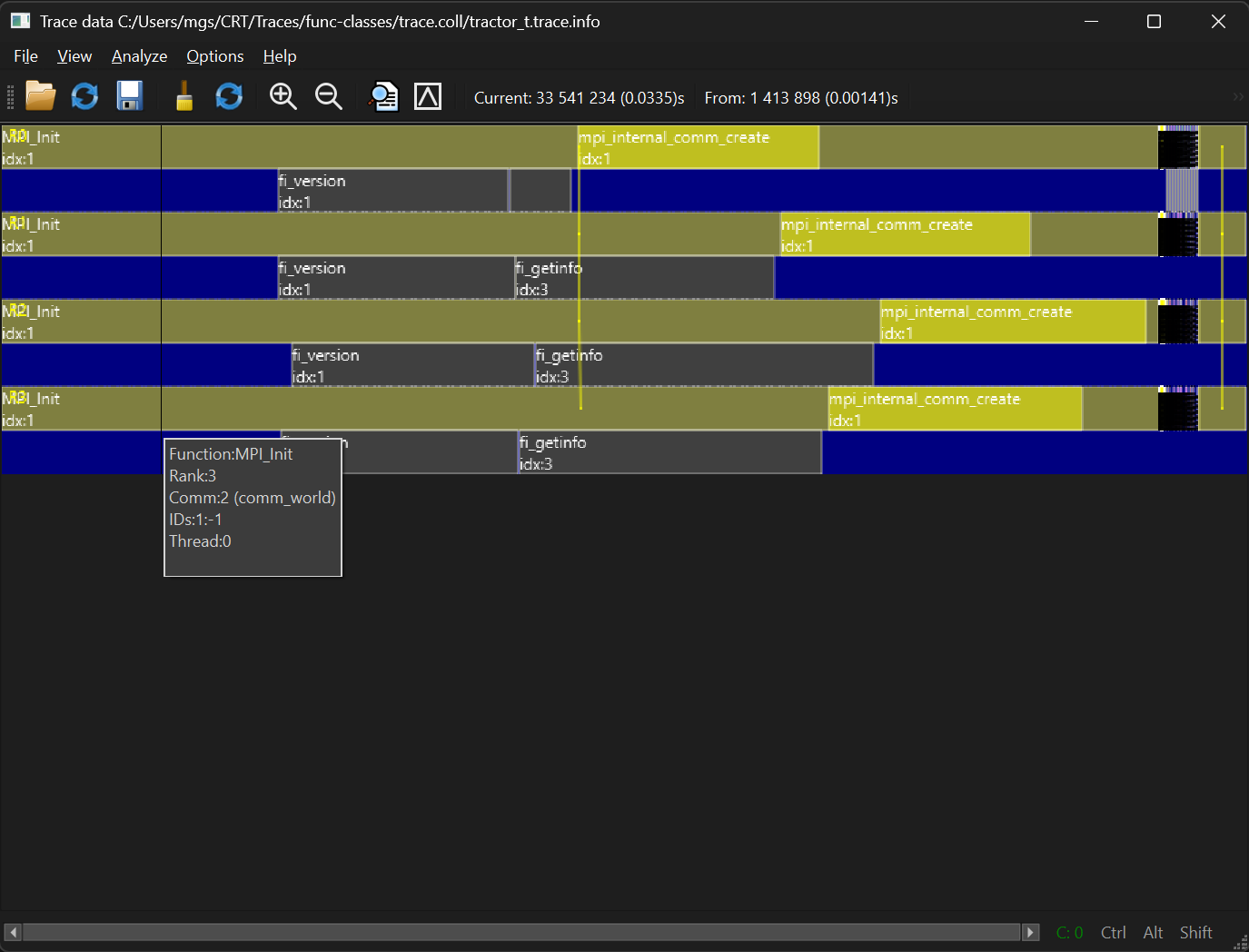Select the fi_version block under the third rank
The height and width of the screenshot is (952, 1249).
click(x=412, y=365)
